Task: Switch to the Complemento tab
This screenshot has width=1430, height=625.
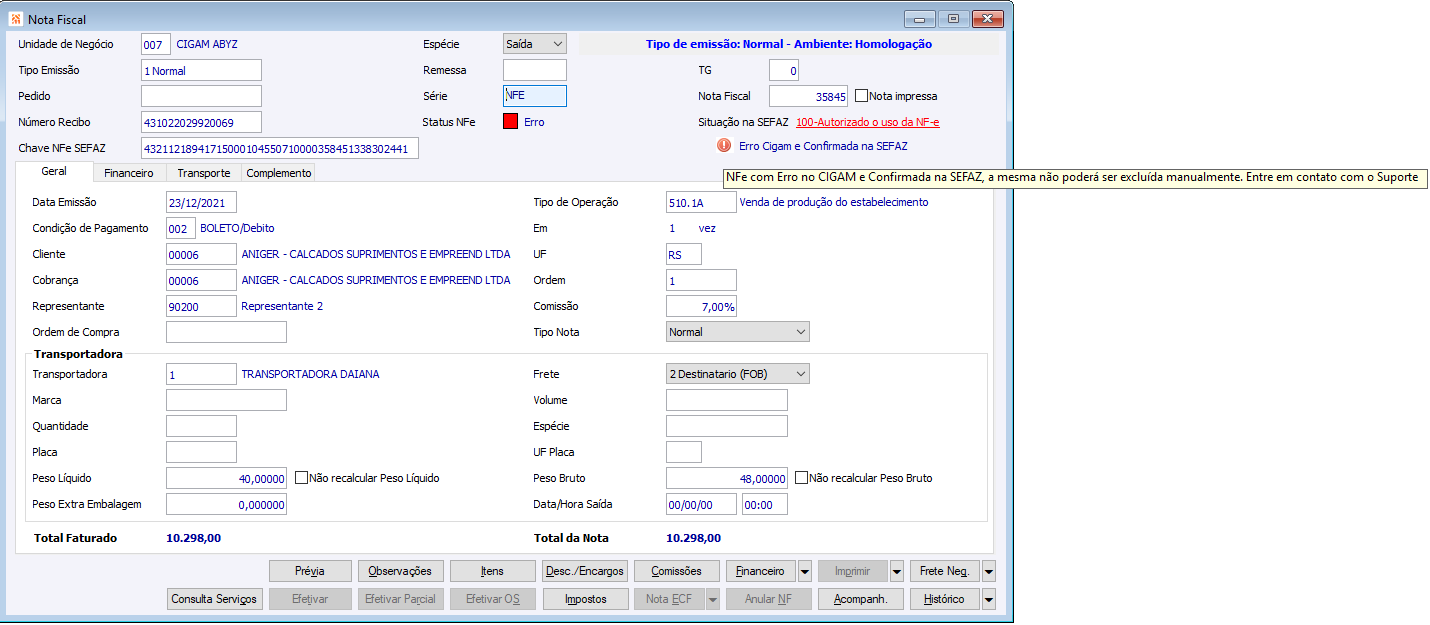Action: click(279, 173)
